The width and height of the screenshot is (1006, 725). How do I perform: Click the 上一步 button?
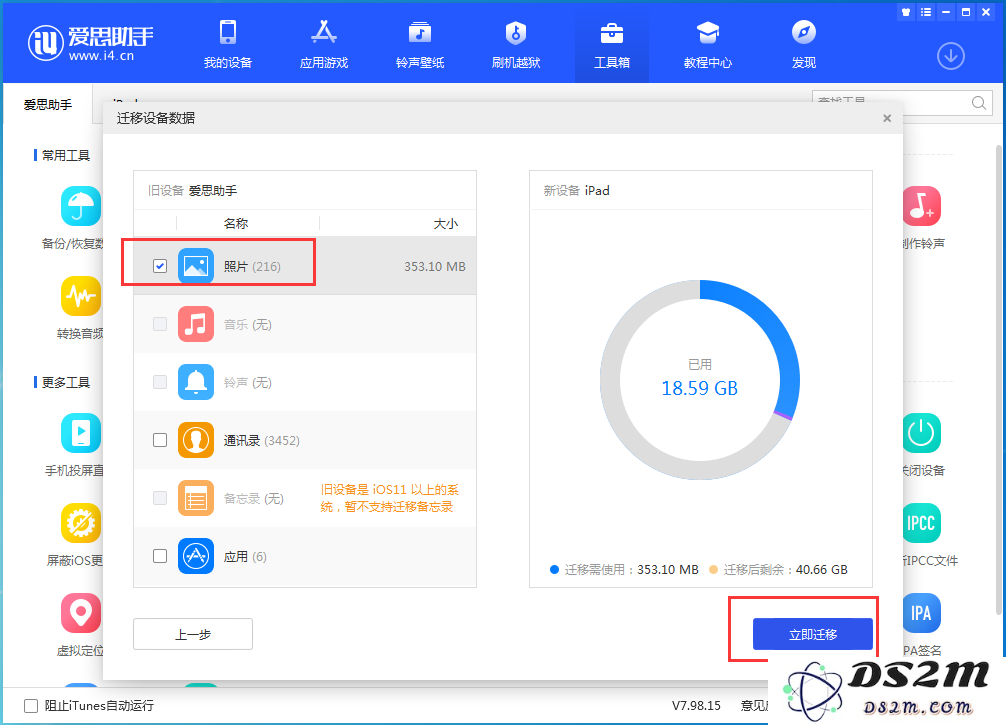[x=193, y=635]
